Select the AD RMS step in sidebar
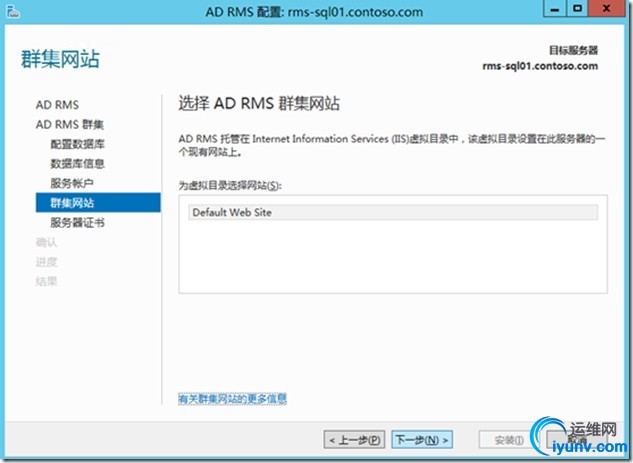 (57, 105)
